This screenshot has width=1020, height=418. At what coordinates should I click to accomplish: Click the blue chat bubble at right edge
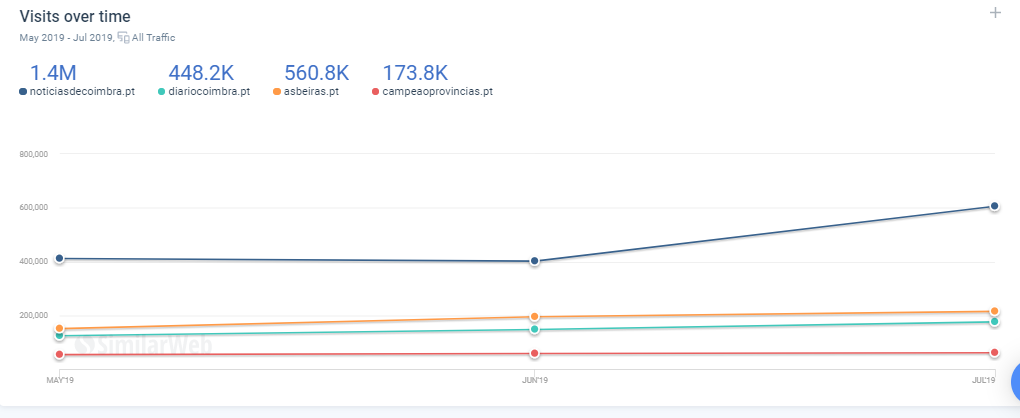1015,384
